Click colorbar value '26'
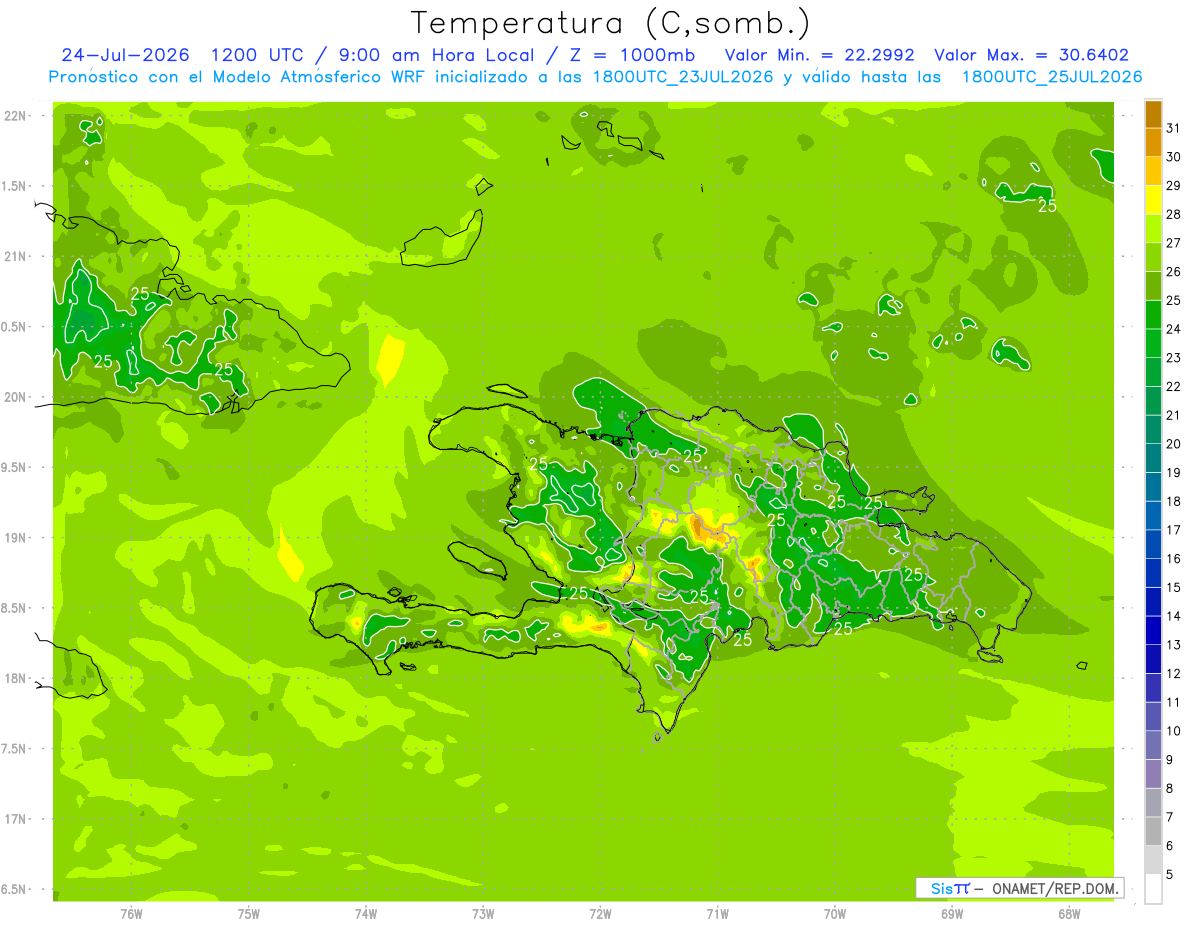This screenshot has height=927, width=1200. [1174, 271]
